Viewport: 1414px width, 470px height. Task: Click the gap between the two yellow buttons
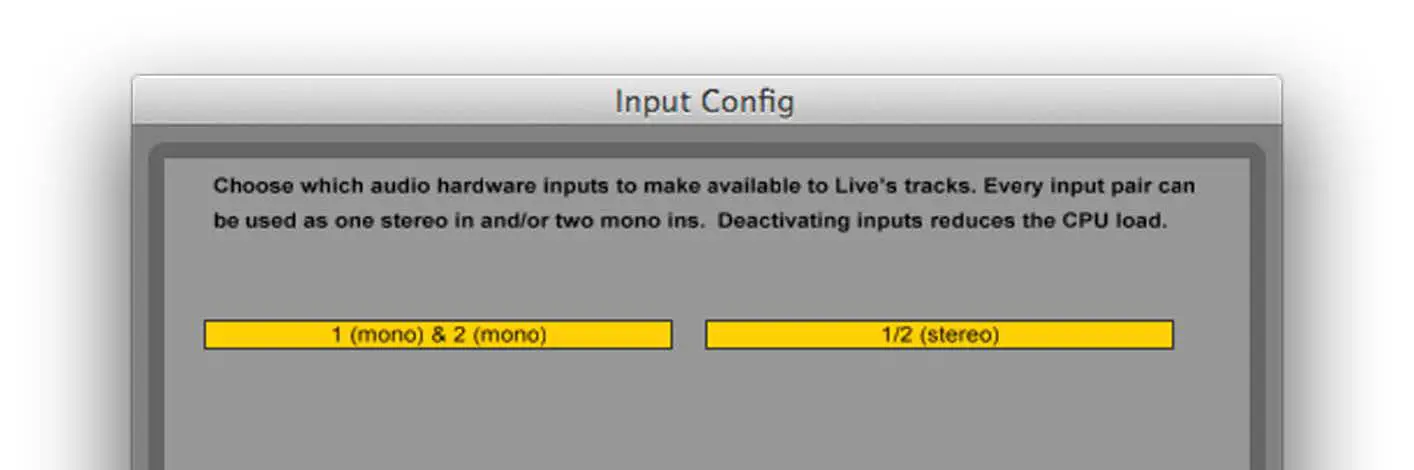point(688,335)
